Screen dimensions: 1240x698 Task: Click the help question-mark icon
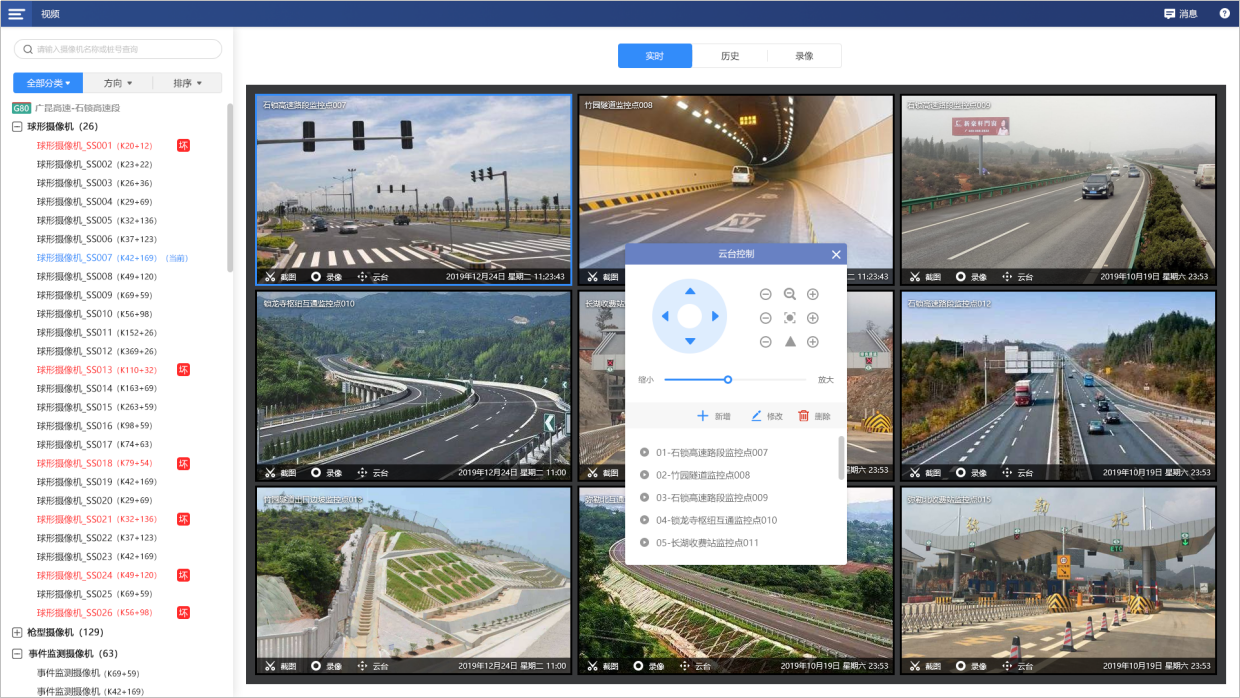pos(1224,14)
